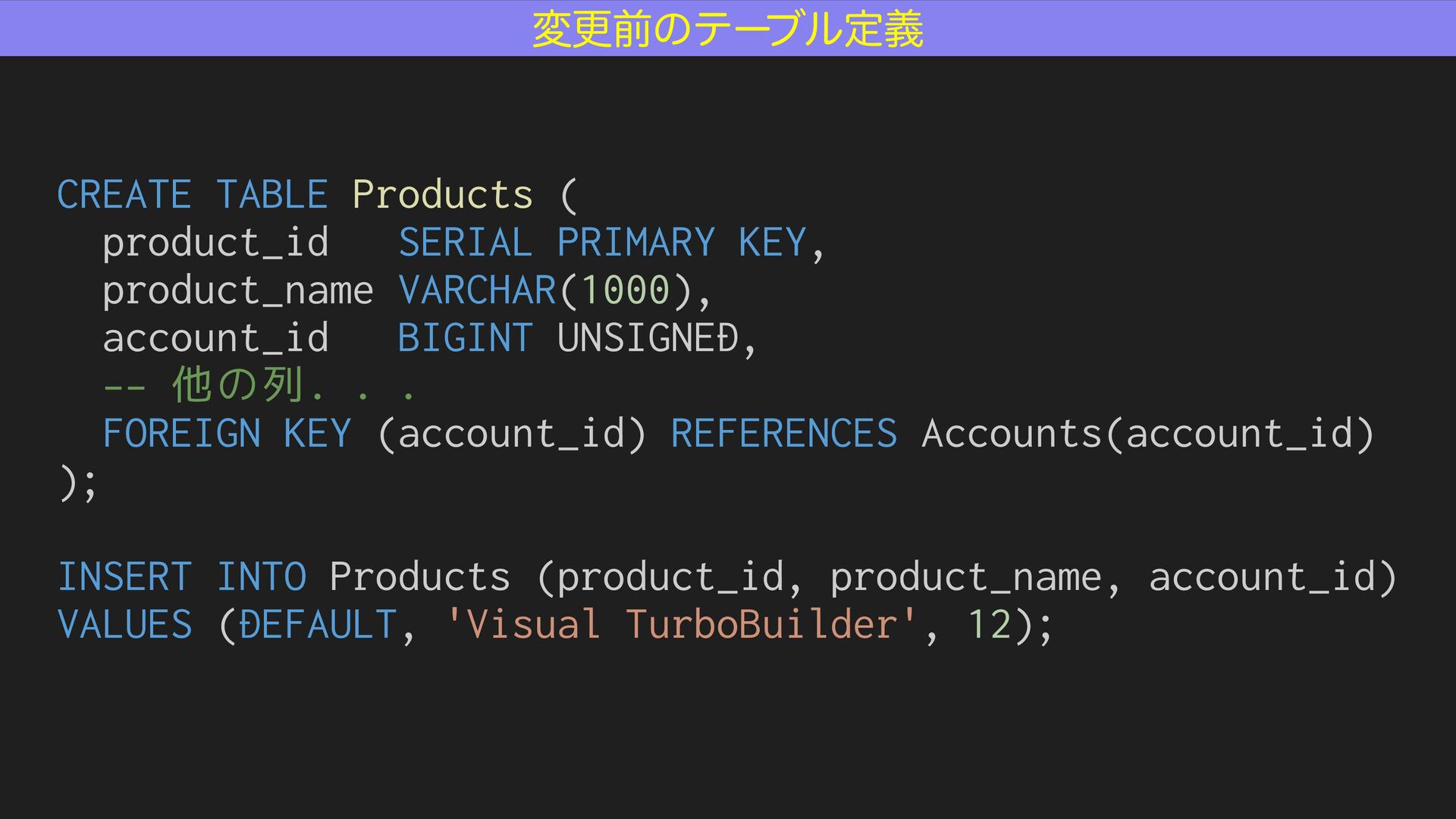Click product_id column definition name
This screenshot has height=819, width=1456.
[x=216, y=243]
